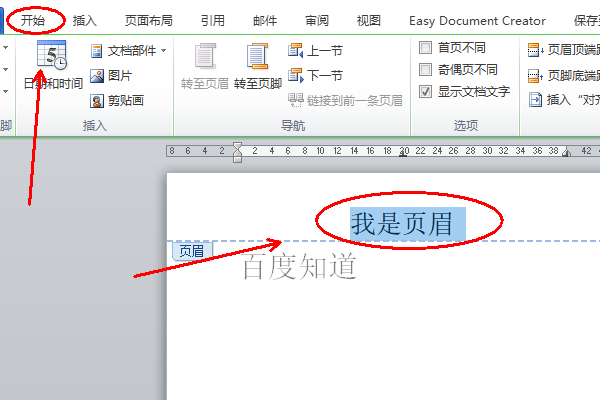Viewport: 600px width, 400px height.
Task: Click the selected header text 我是页眉
Action: tap(406, 224)
